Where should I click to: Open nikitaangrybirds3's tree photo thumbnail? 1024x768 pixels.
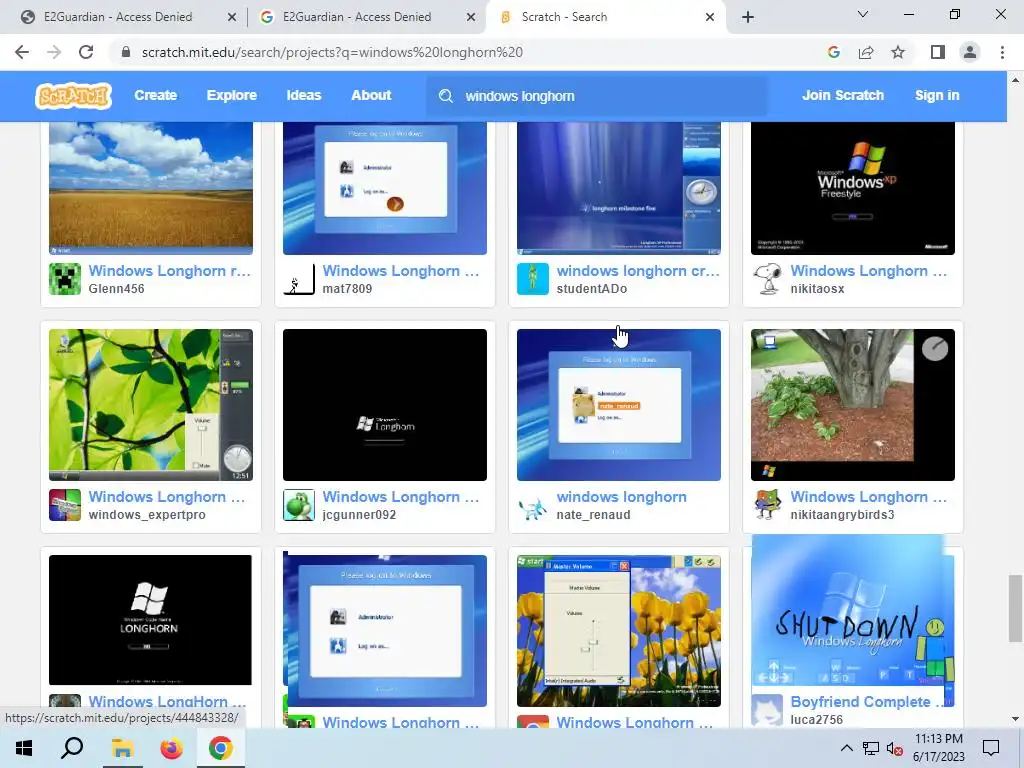[853, 405]
